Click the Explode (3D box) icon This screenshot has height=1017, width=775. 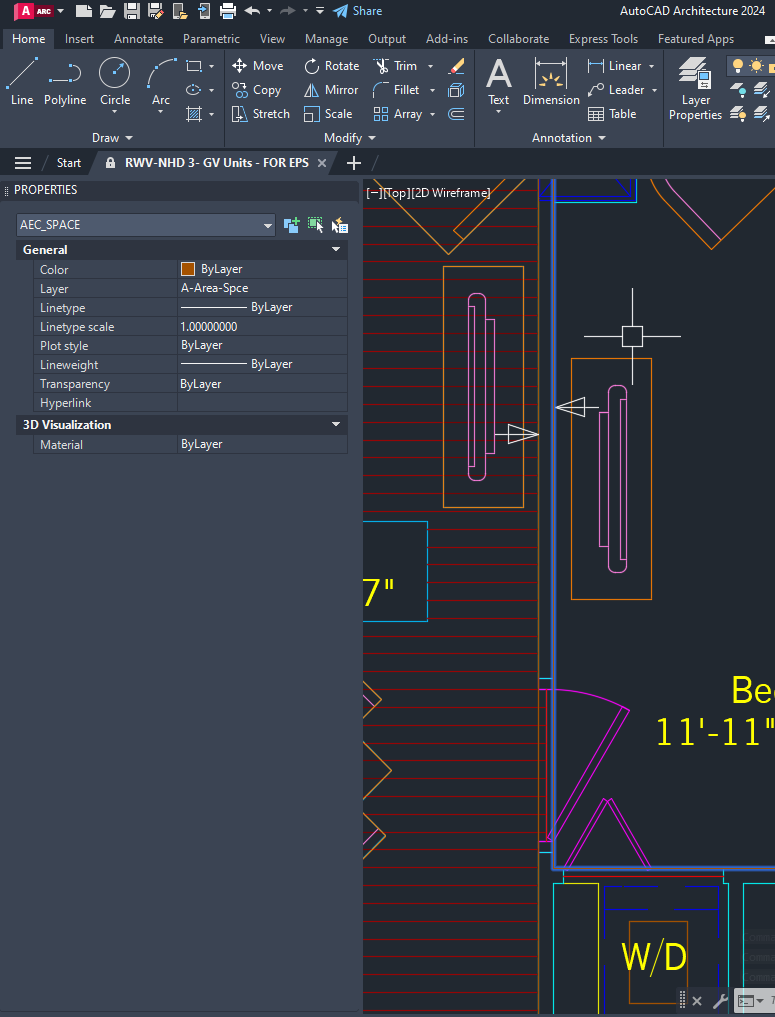tap(457, 90)
